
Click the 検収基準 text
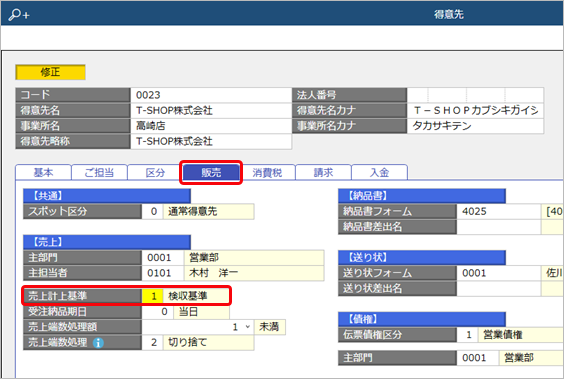(x=187, y=296)
